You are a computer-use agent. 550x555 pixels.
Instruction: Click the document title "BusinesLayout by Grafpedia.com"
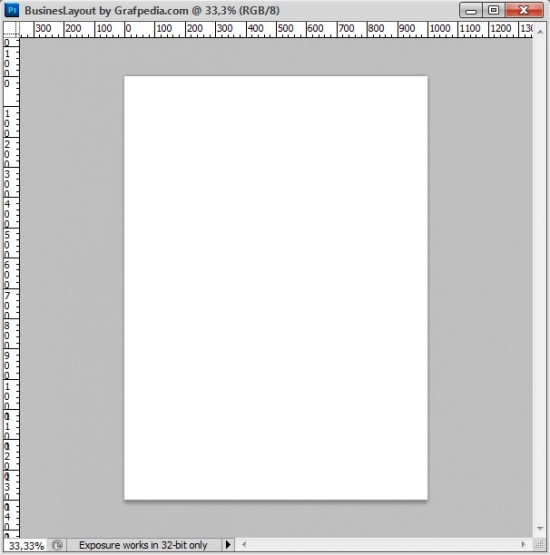(x=106, y=11)
